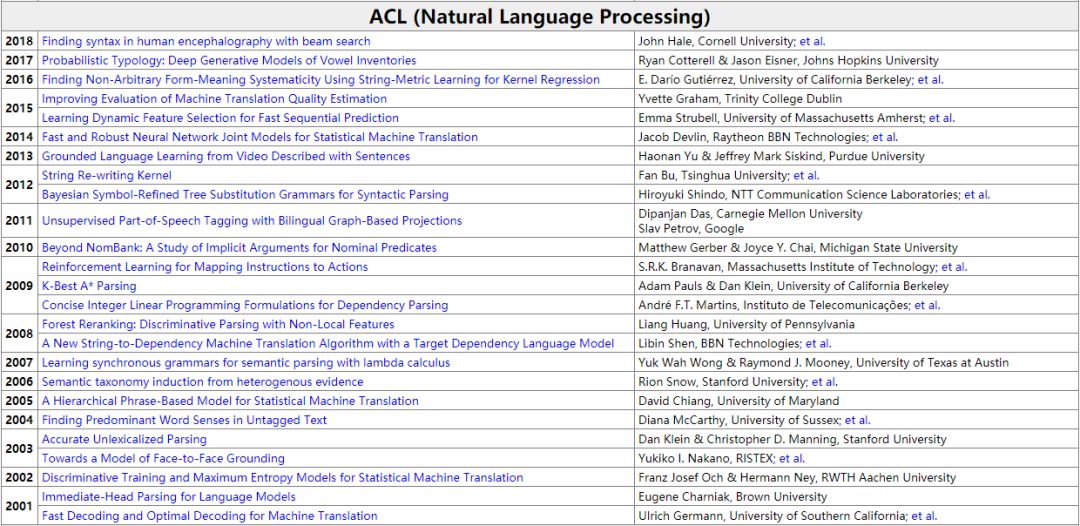This screenshot has width=1080, height=526.
Task: Click 'et al.' after E. Dario Gutiérrez
Action: coord(931,80)
